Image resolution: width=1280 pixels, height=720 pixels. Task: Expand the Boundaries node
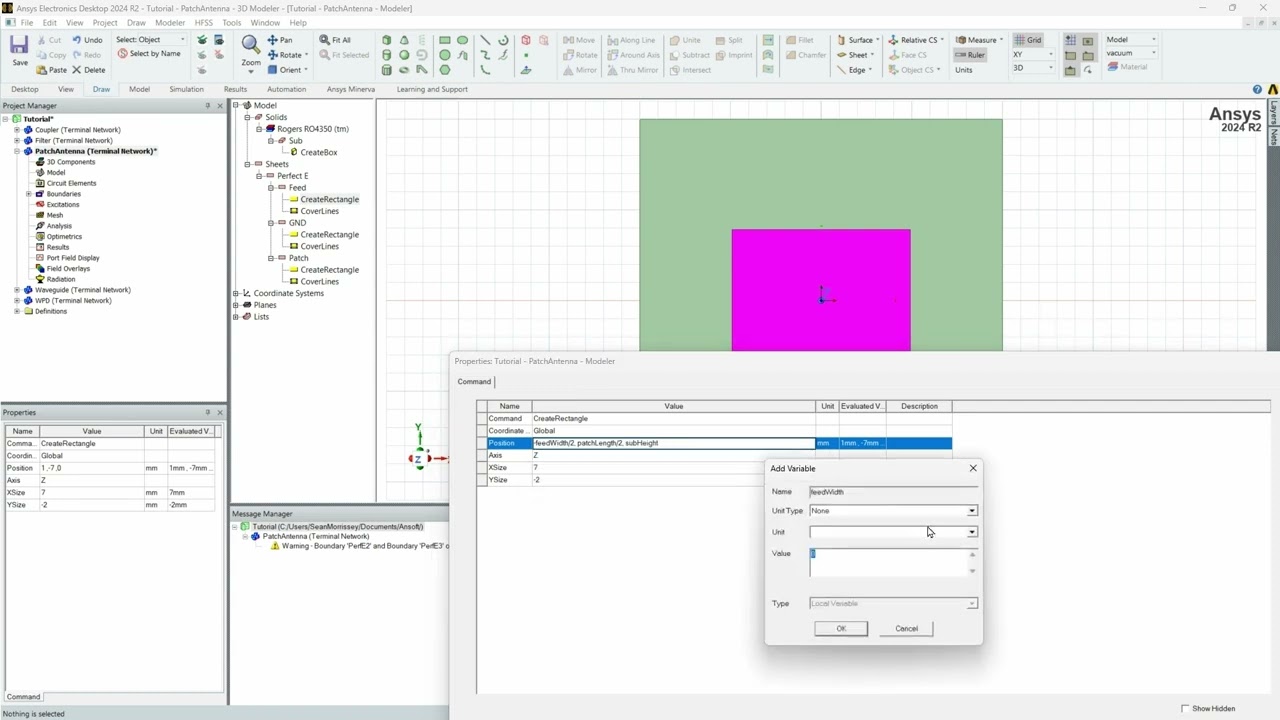[28, 194]
